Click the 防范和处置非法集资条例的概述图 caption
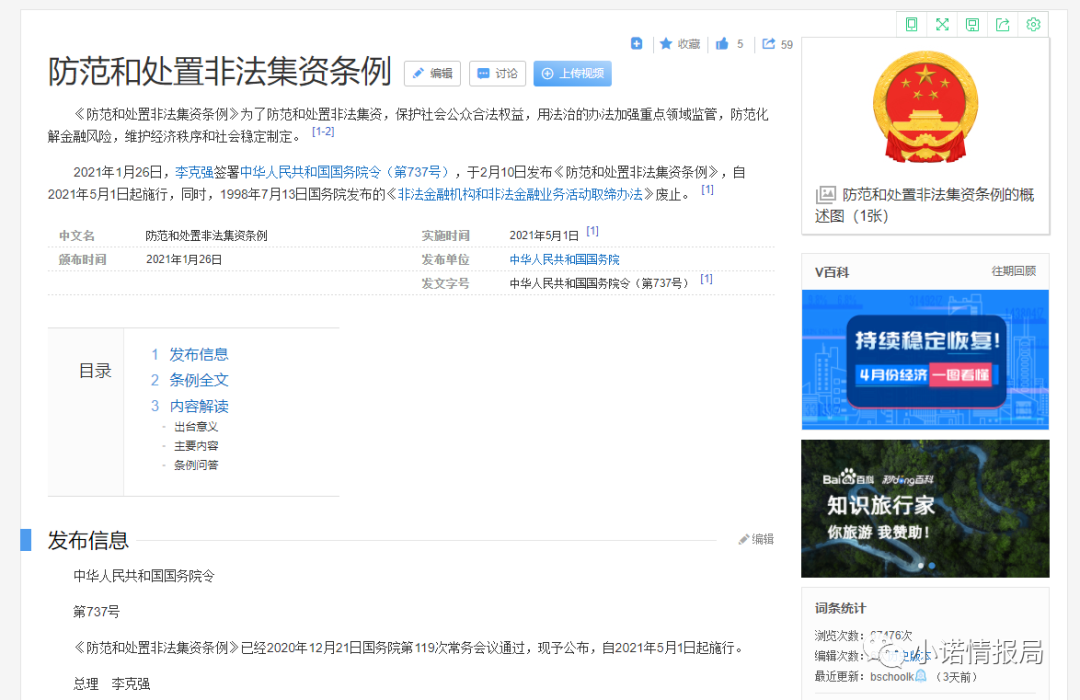This screenshot has width=1080, height=700. click(x=925, y=205)
